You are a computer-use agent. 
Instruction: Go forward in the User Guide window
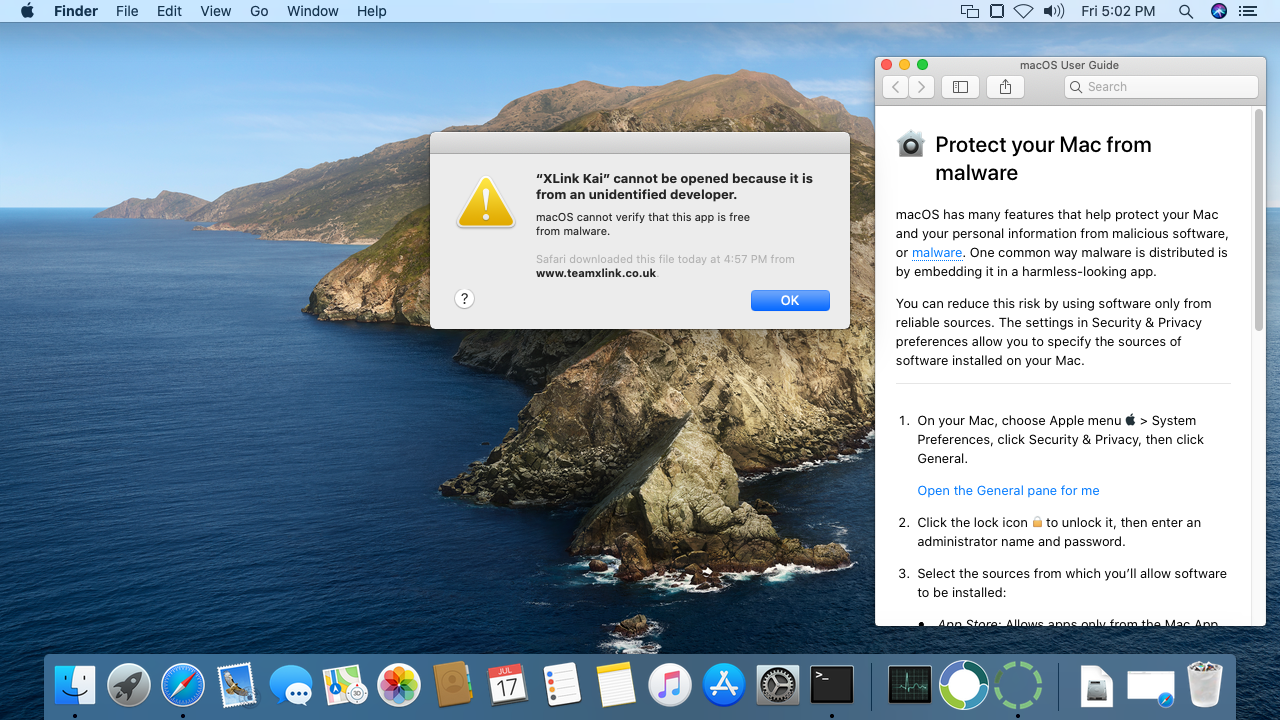921,87
